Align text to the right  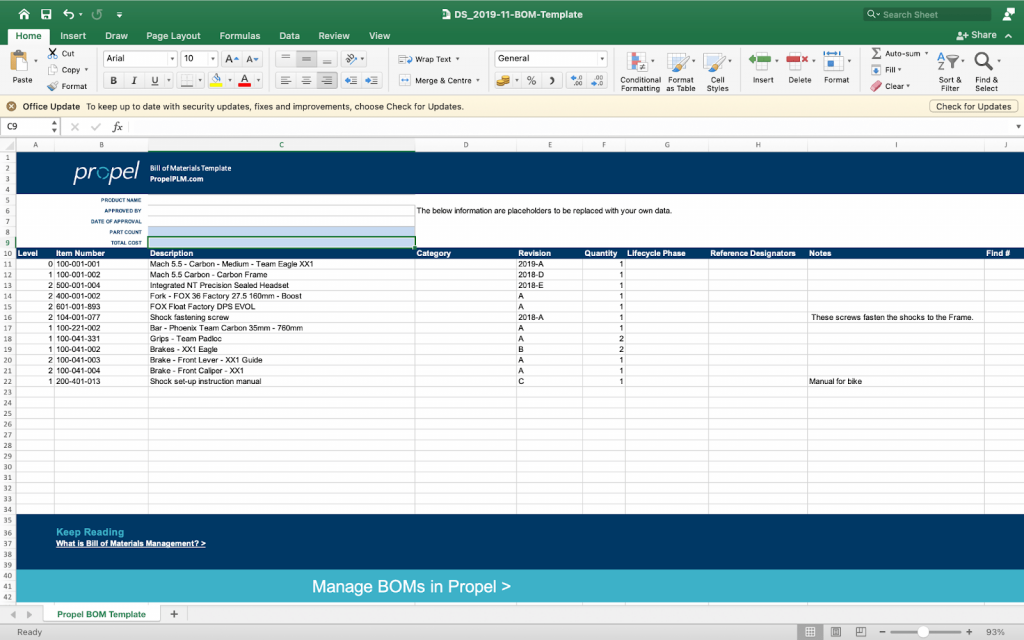click(x=327, y=80)
